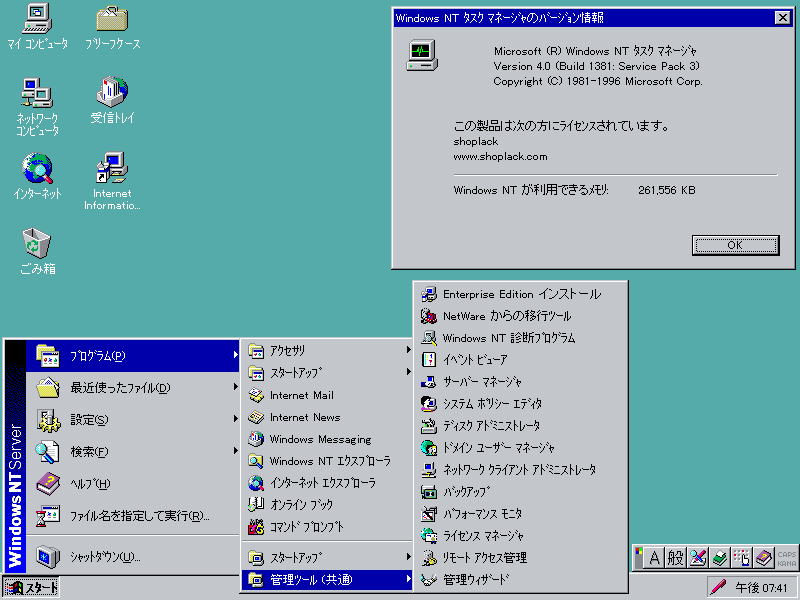Click the Version 4.0 (Build 1381: Service Pack 3) text
Viewport: 800px width, 600px height.
[x=596, y=66]
